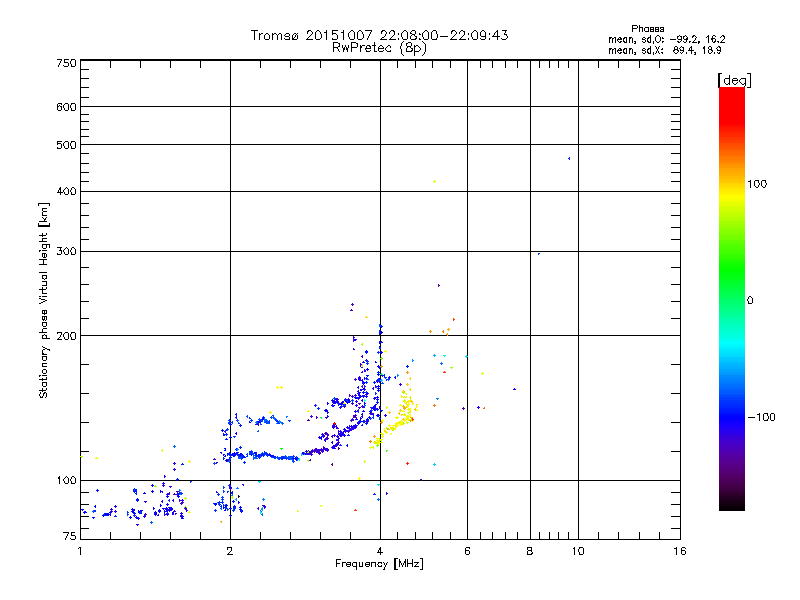This screenshot has width=800, height=600.
Task: Click the y-axis tick label '200'
Action: click(x=66, y=336)
